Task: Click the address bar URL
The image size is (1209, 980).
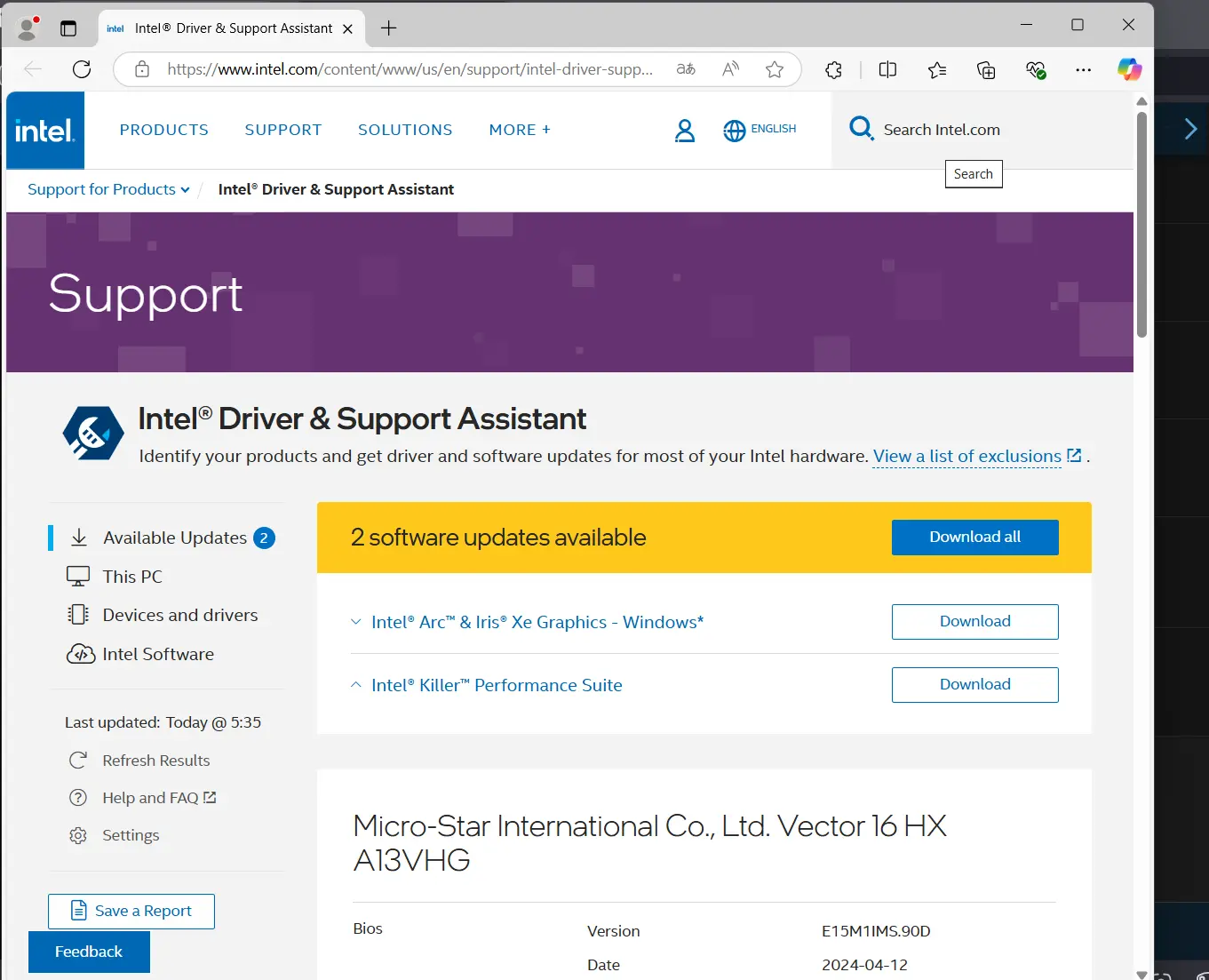Action: pyautogui.click(x=410, y=69)
